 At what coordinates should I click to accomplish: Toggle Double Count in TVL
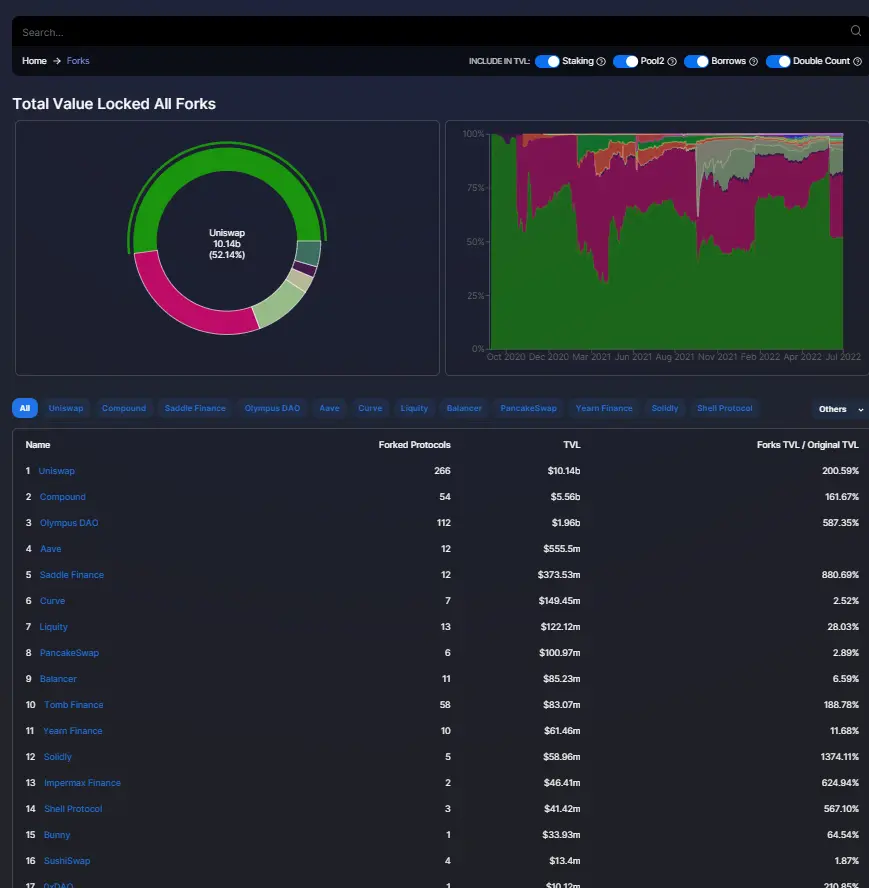(778, 61)
